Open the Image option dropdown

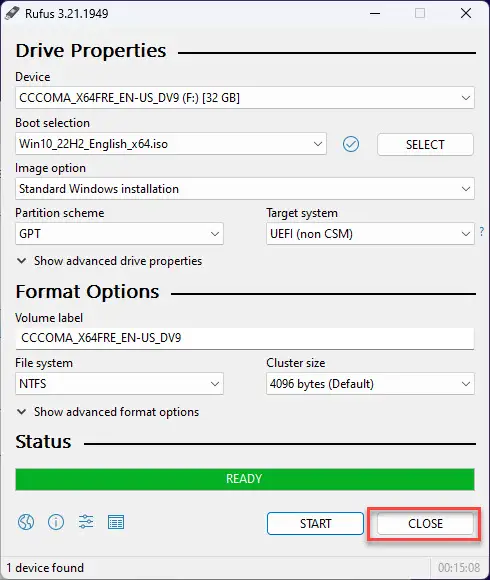(x=244, y=189)
